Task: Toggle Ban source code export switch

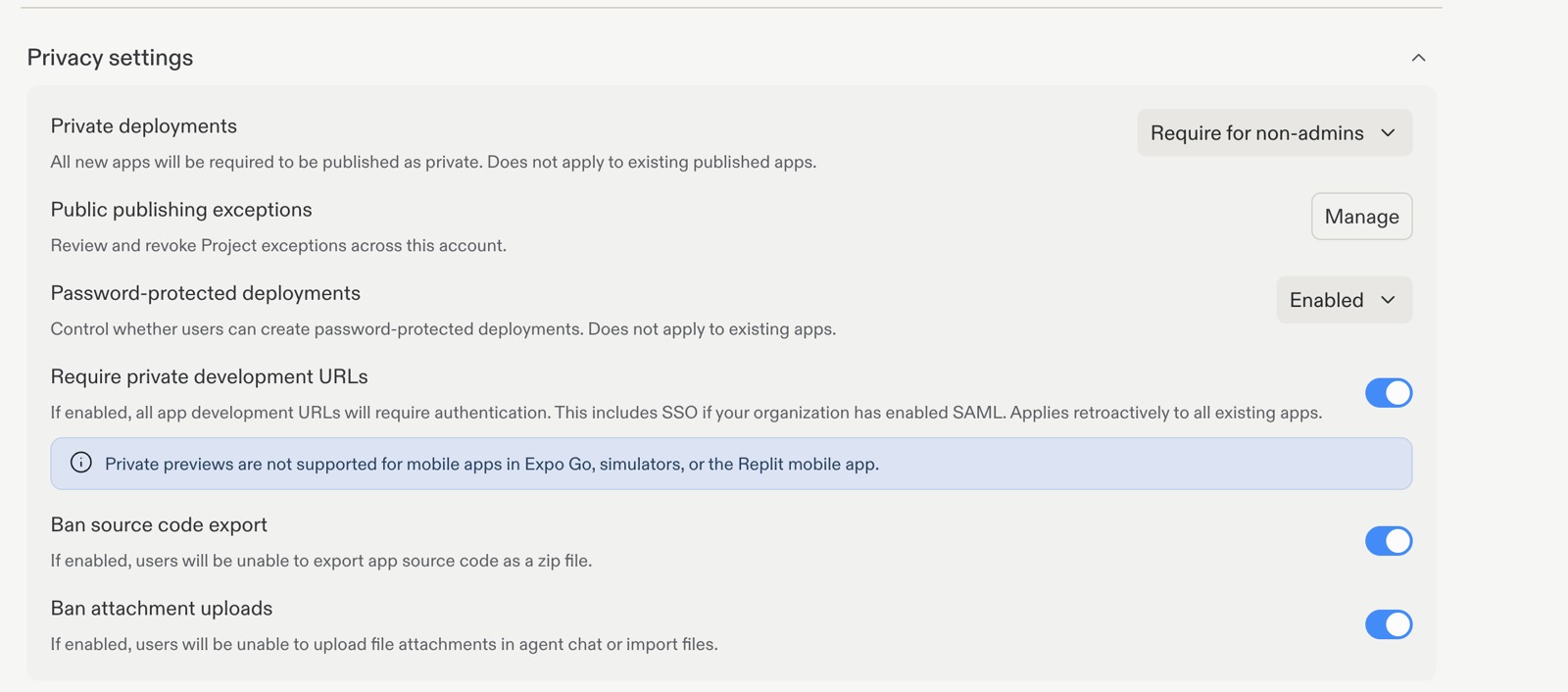Action: pyautogui.click(x=1389, y=541)
